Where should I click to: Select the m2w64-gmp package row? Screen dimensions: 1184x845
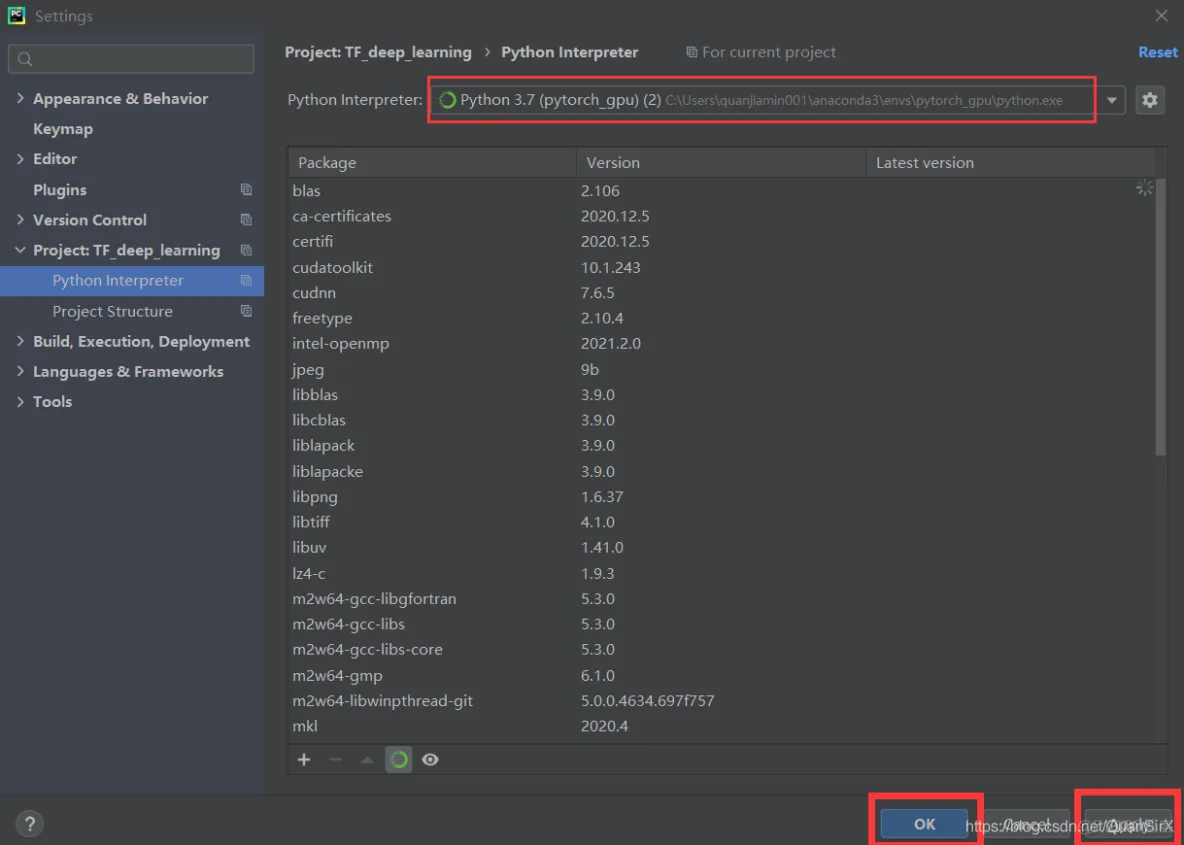pos(721,675)
